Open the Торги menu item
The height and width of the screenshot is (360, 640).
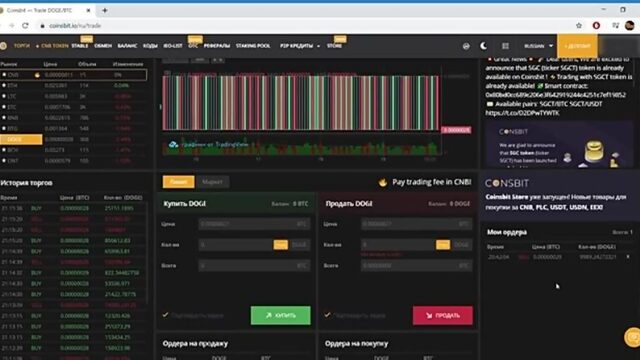click(22, 46)
